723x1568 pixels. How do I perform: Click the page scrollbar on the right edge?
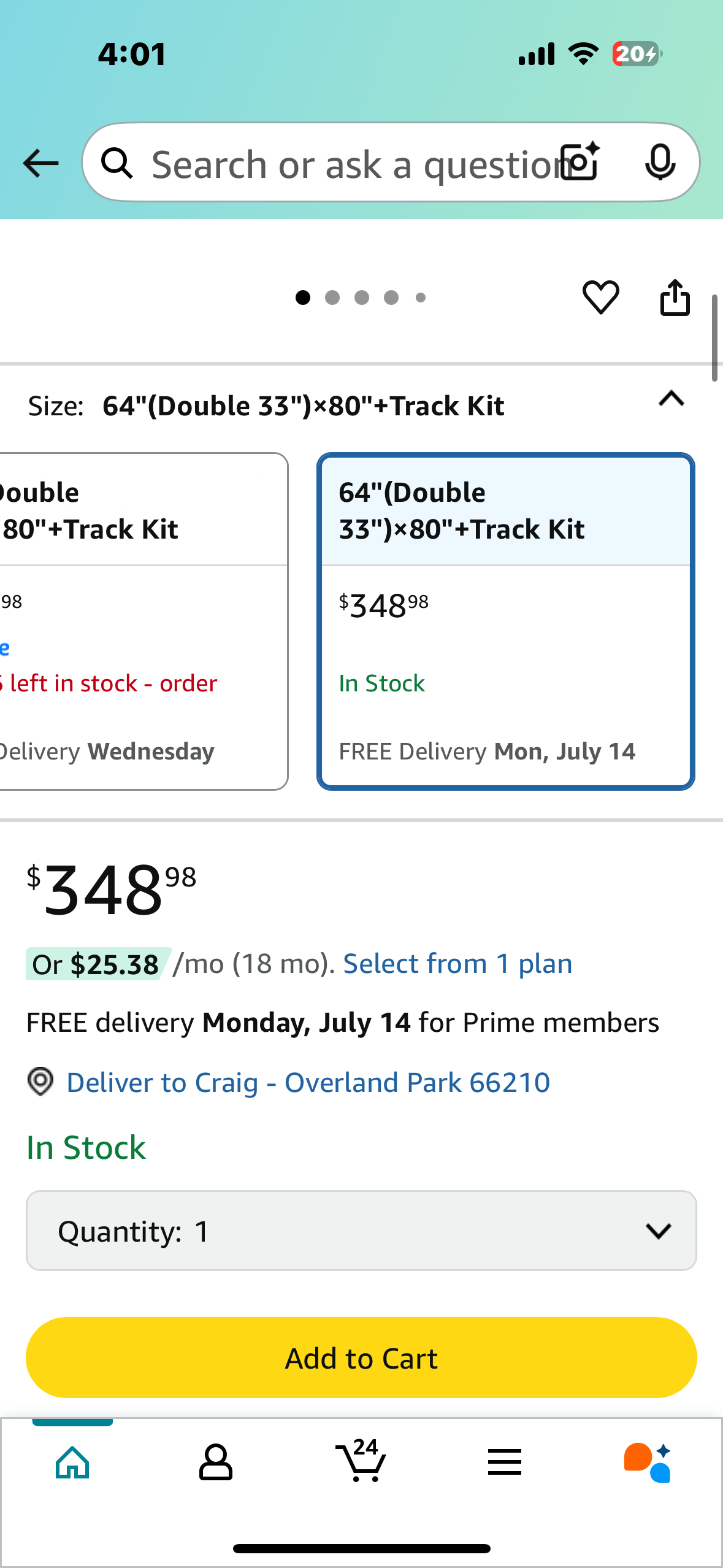[x=714, y=337]
